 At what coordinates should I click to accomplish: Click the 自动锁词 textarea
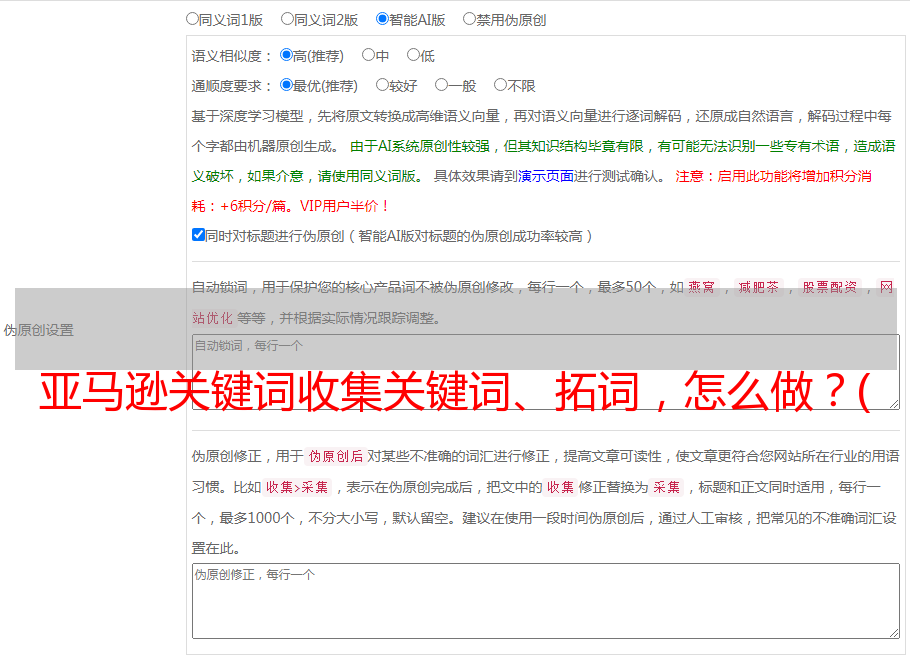(x=546, y=372)
